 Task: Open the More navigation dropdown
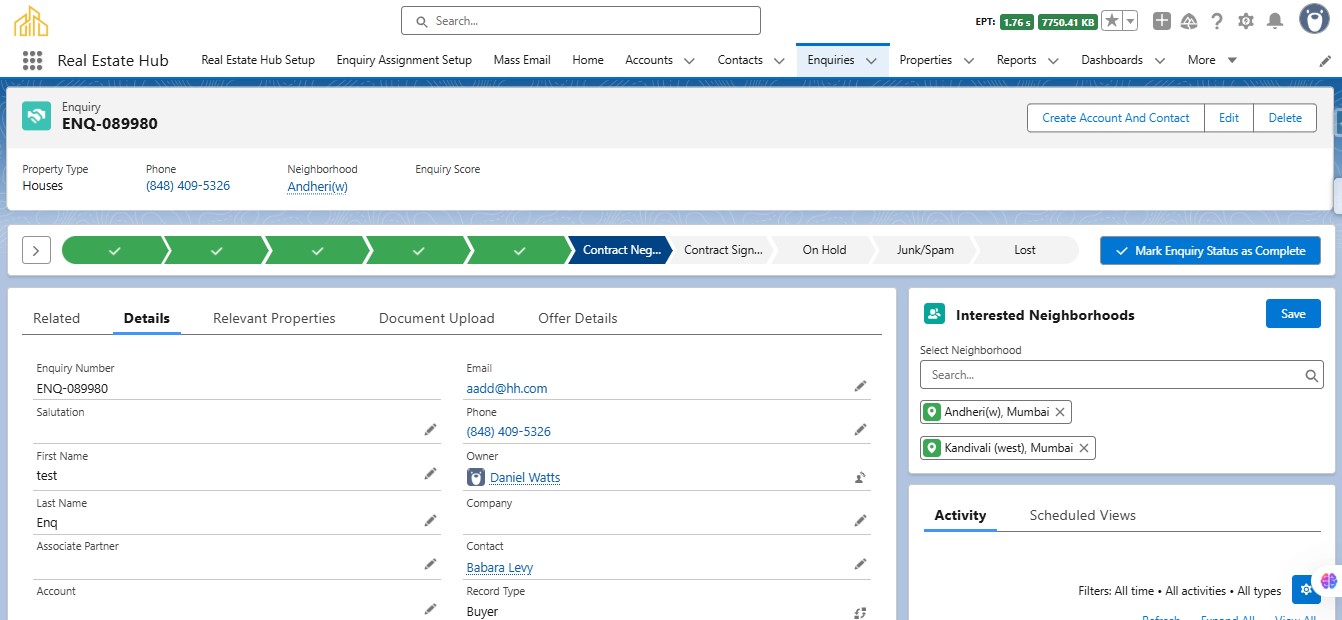pos(1212,60)
